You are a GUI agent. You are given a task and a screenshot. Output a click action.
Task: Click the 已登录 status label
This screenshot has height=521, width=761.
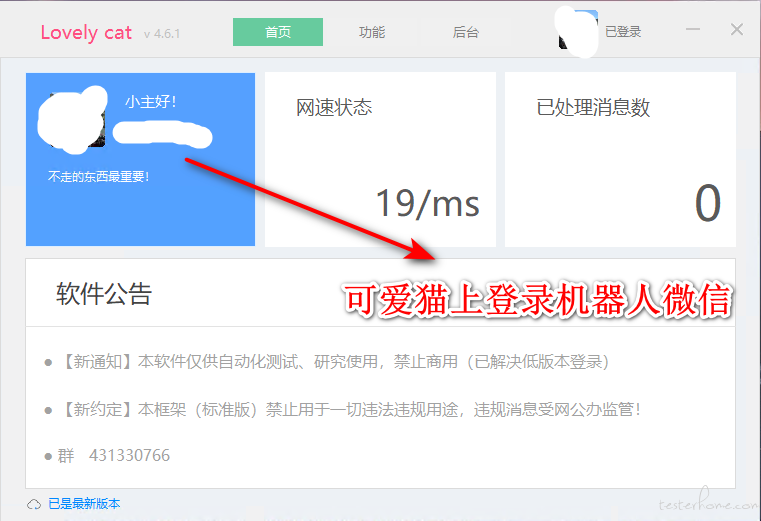click(623, 32)
